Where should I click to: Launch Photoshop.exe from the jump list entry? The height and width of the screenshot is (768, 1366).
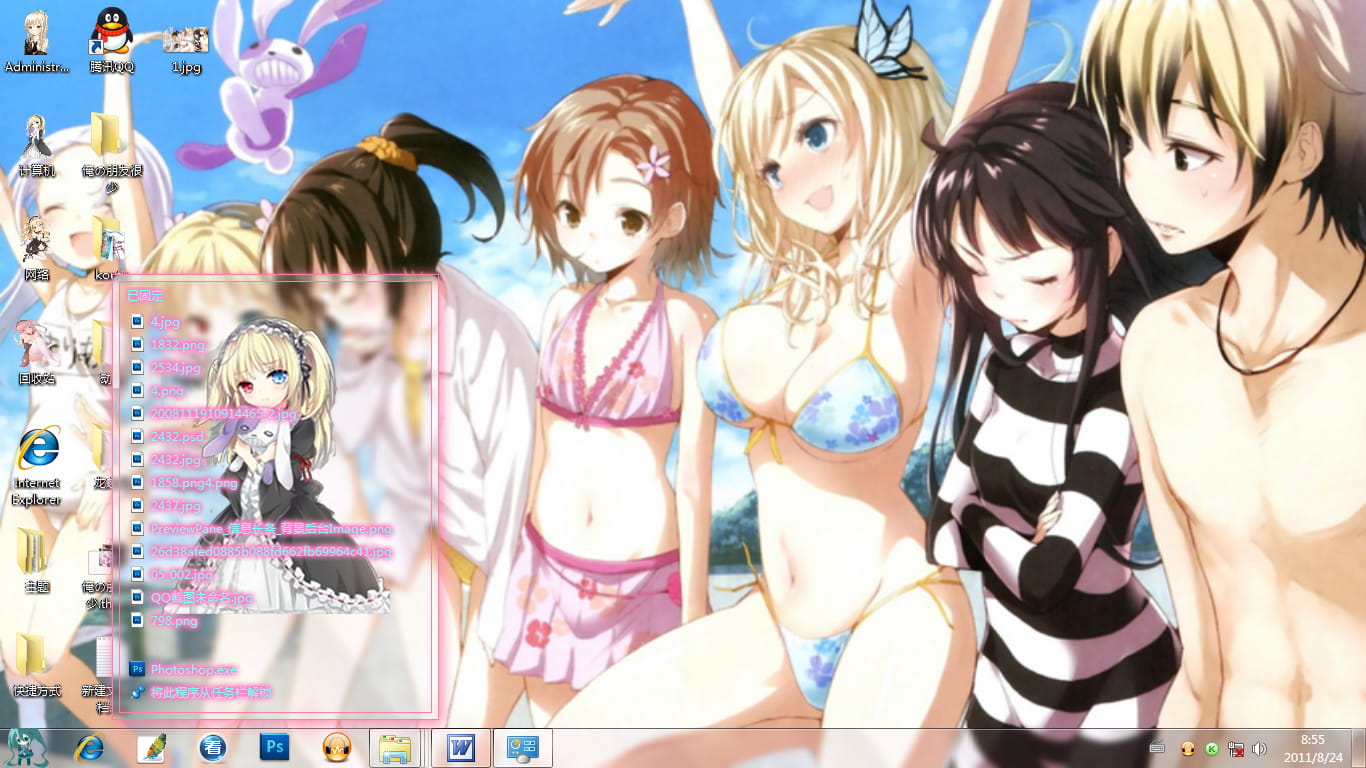pos(188,670)
